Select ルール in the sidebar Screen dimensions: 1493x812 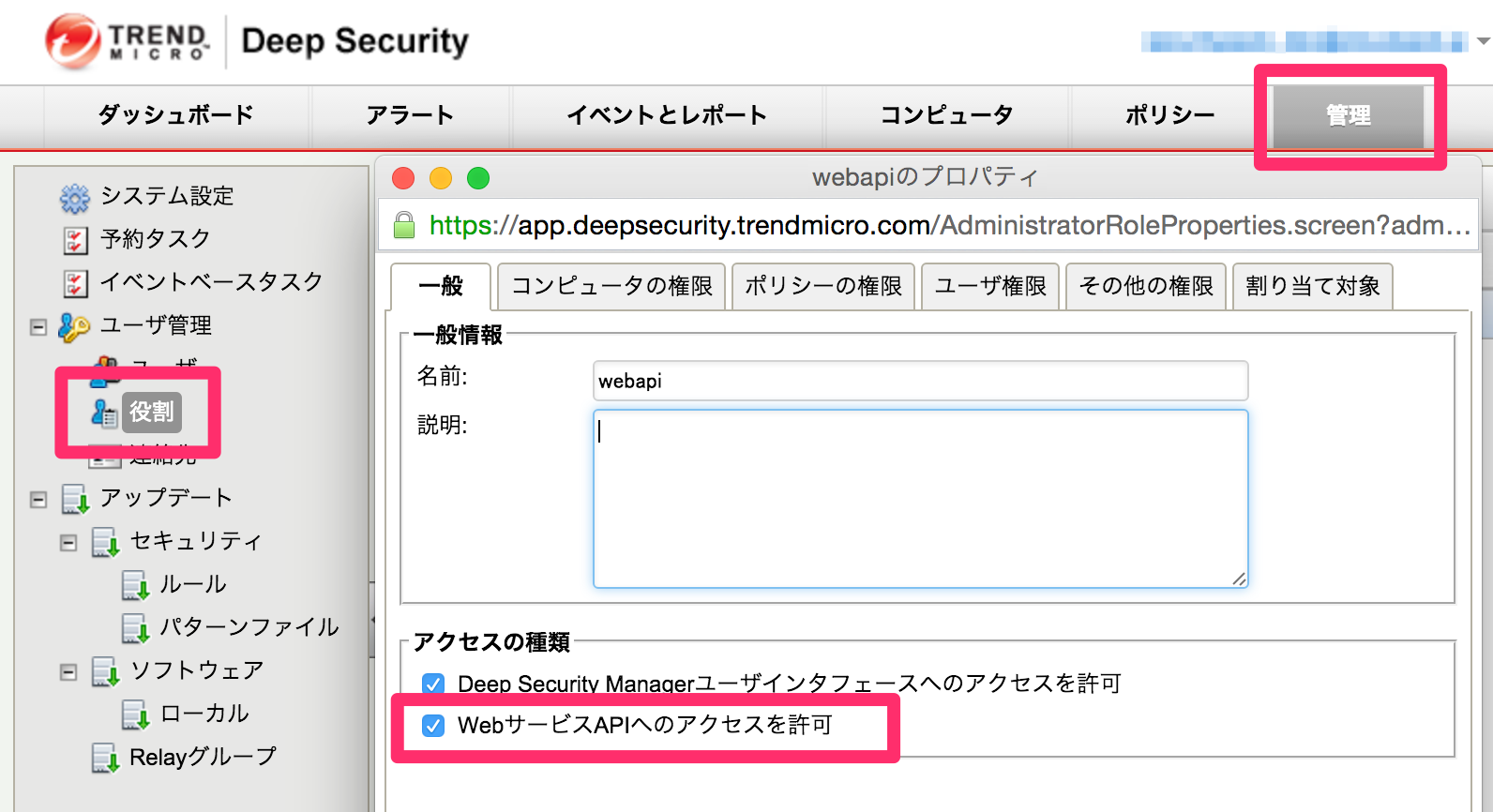click(193, 584)
